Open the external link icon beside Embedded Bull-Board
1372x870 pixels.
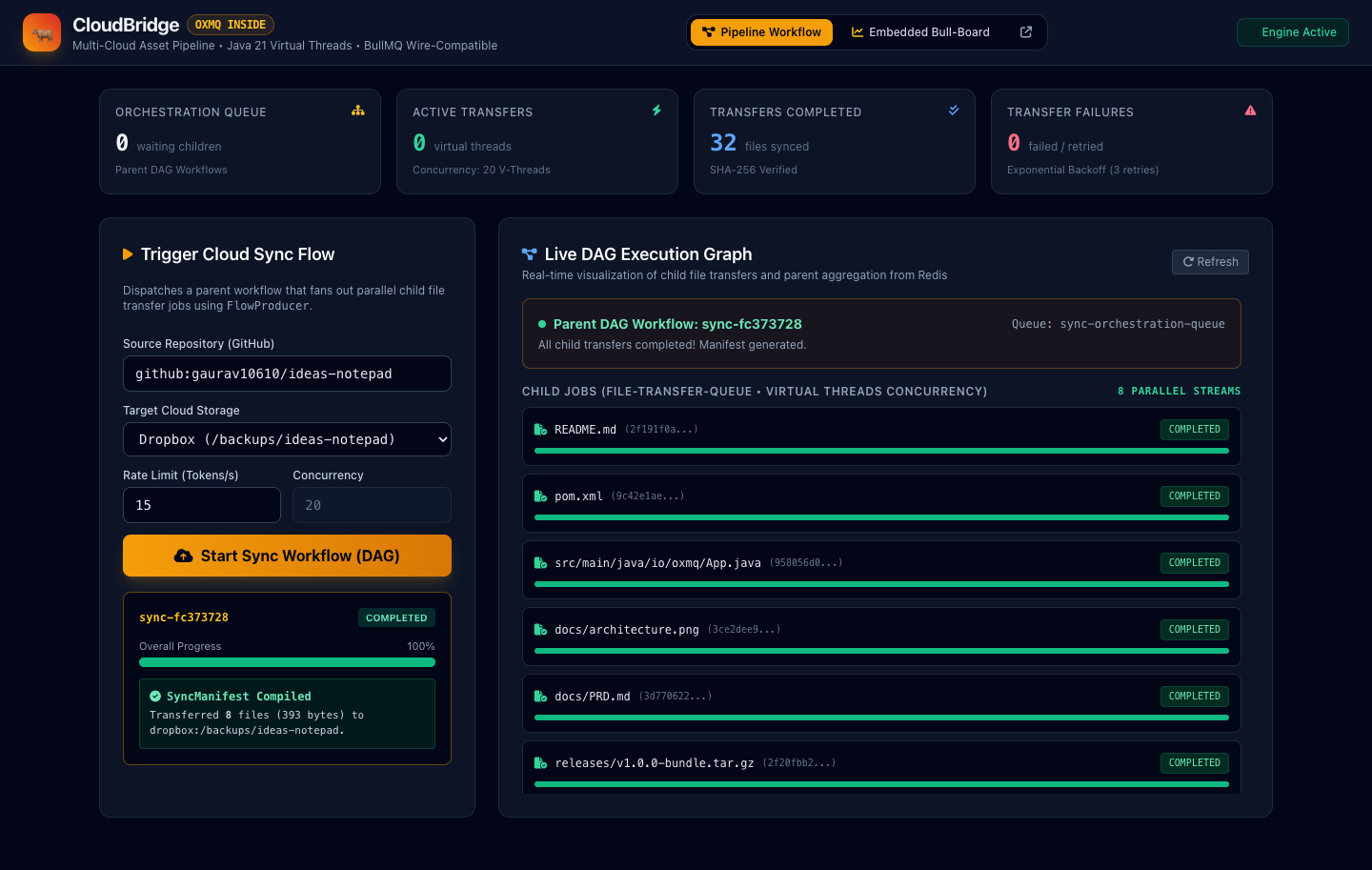click(x=1026, y=32)
